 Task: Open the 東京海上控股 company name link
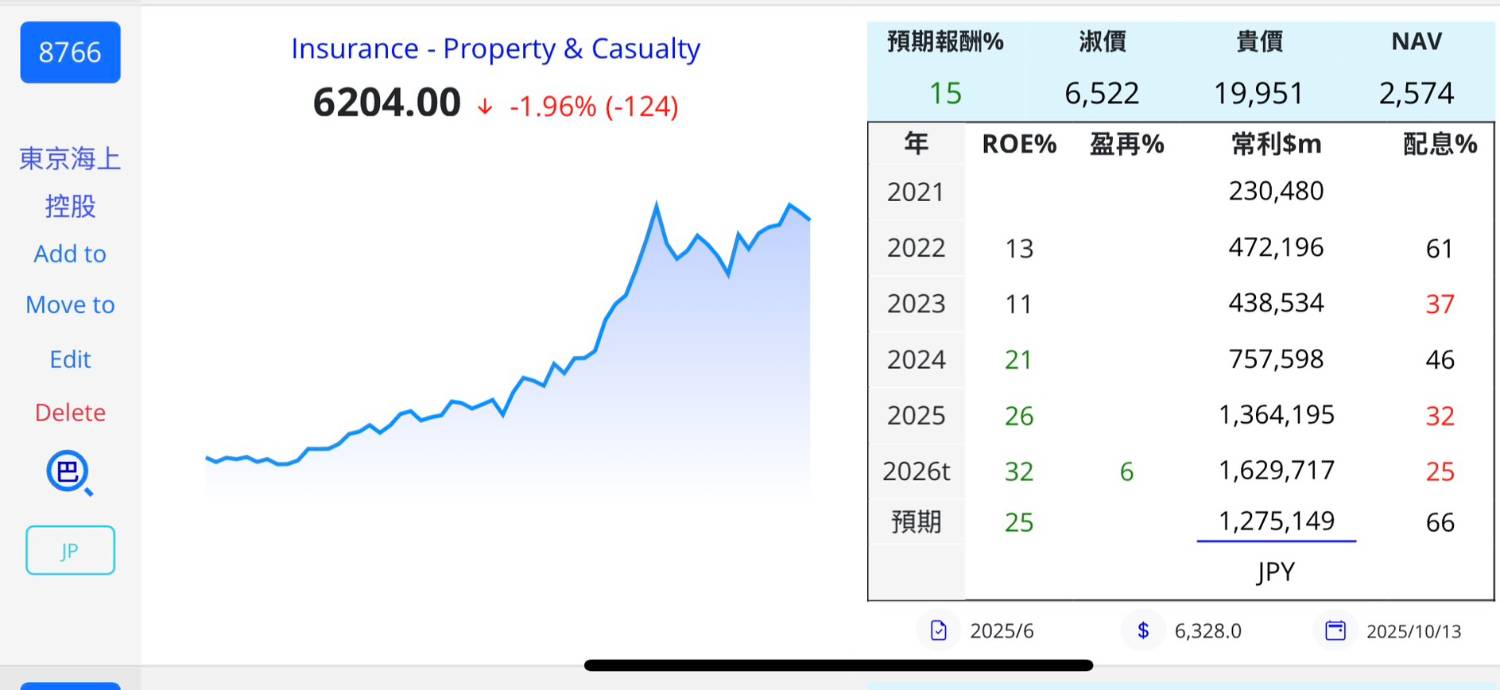(x=70, y=182)
